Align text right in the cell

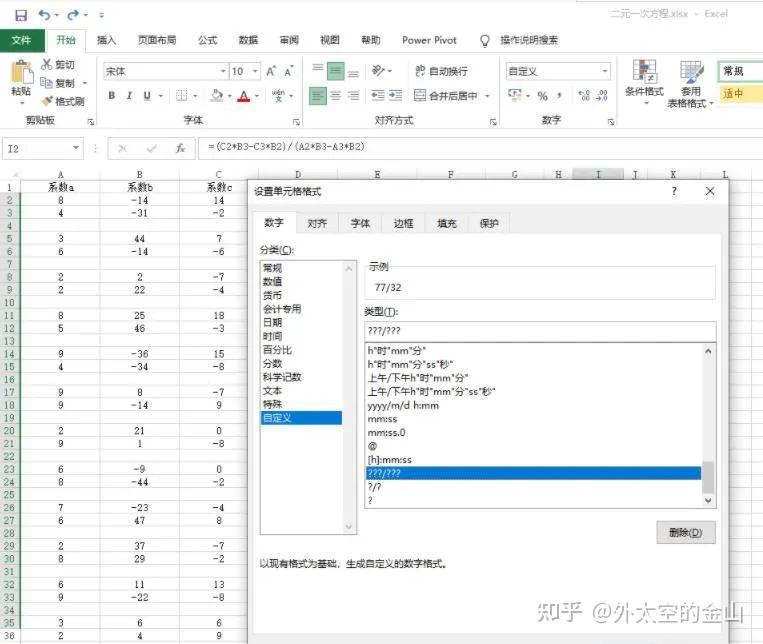(x=353, y=95)
